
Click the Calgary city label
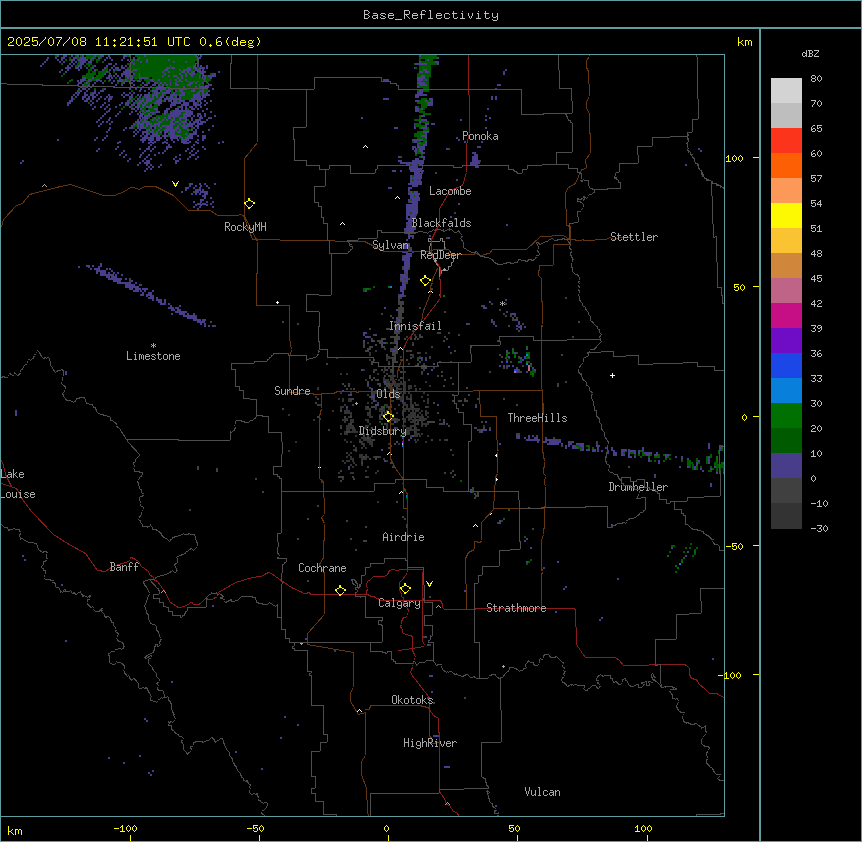pos(399,603)
